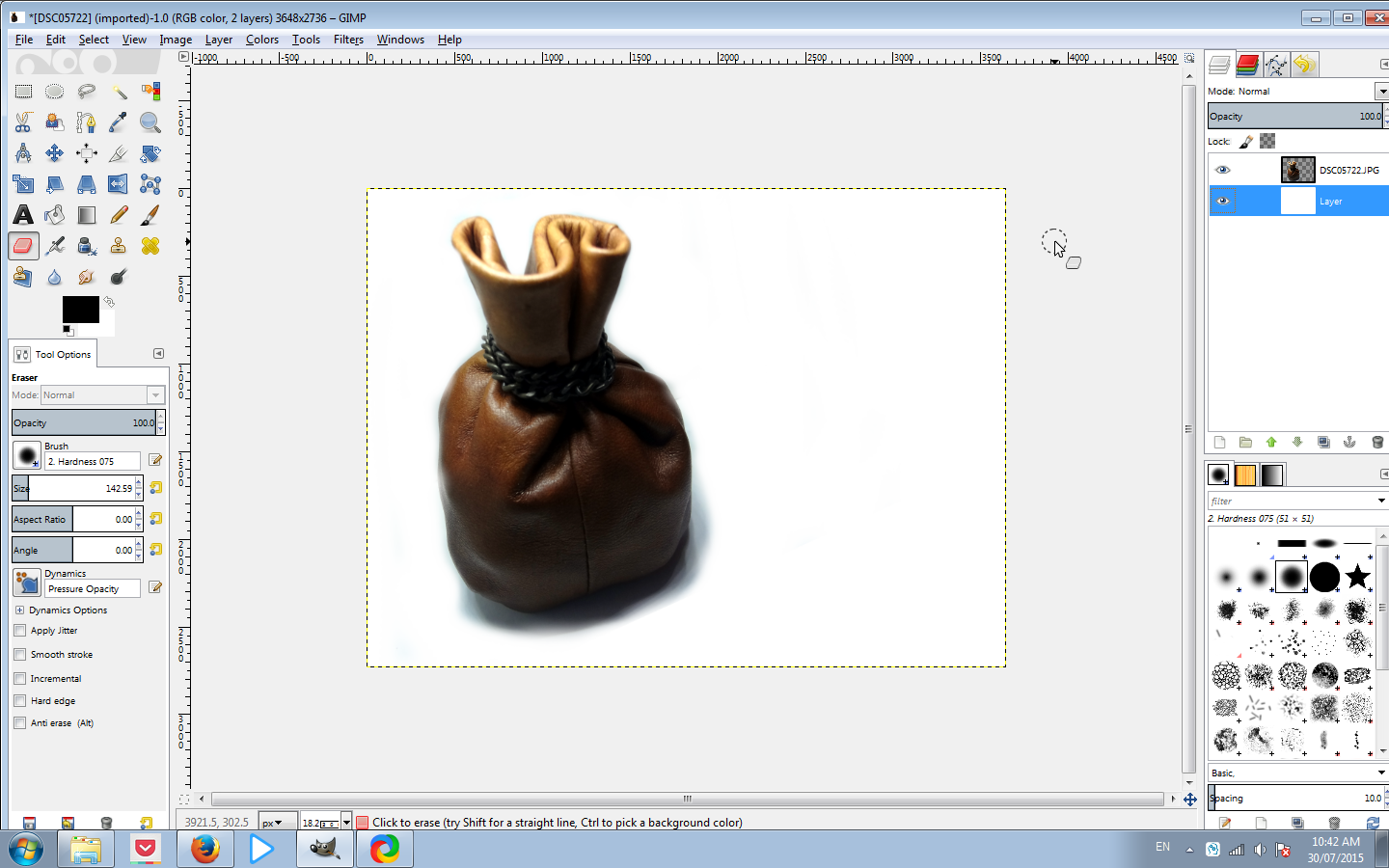This screenshot has height=868, width=1389.
Task: Select the Crop tool
Action: coord(119,153)
